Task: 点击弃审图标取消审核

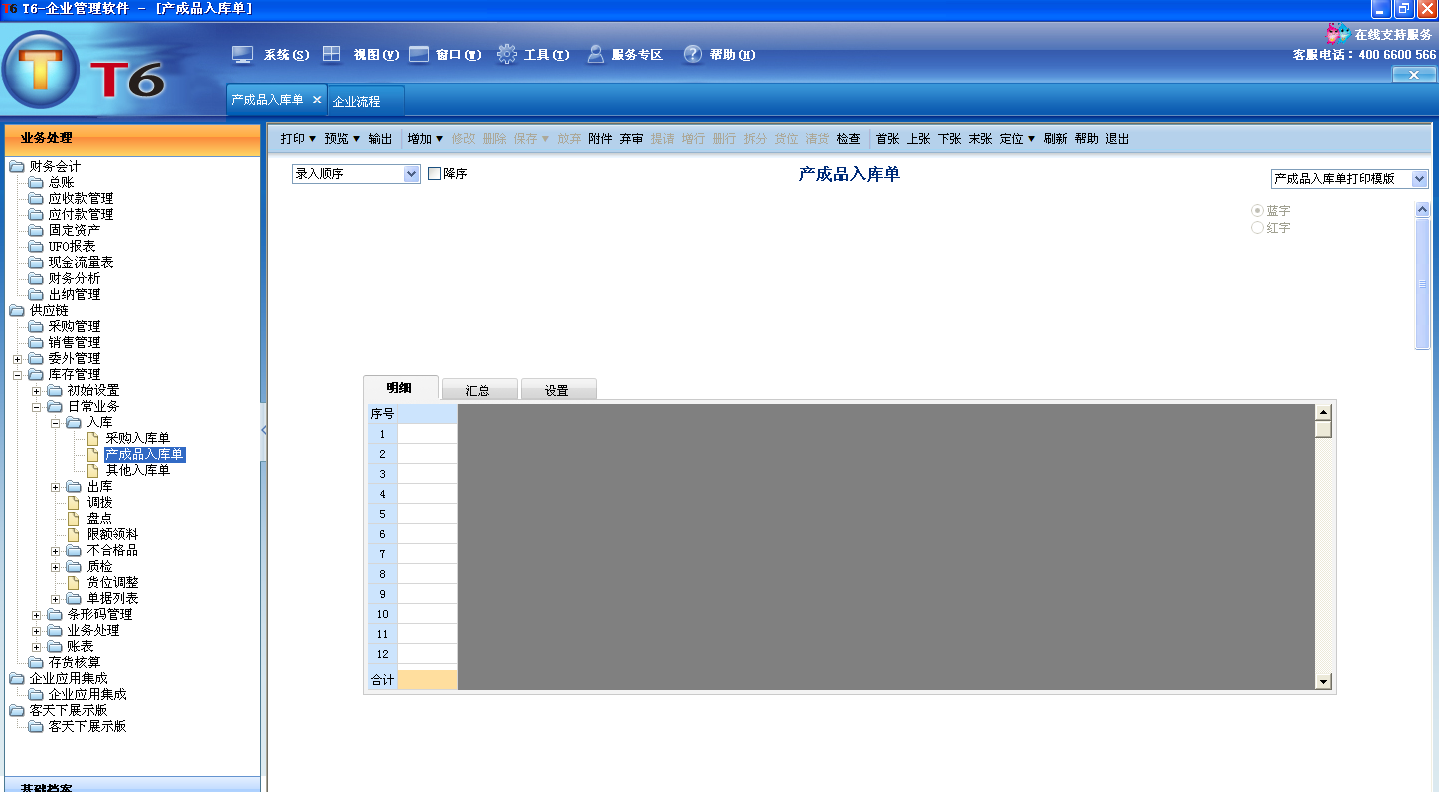Action: pyautogui.click(x=630, y=139)
